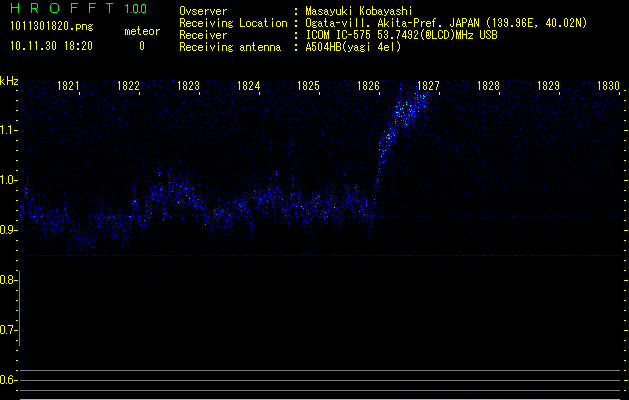Click the 1821 time marker
The height and width of the screenshot is (400, 629).
point(68,85)
